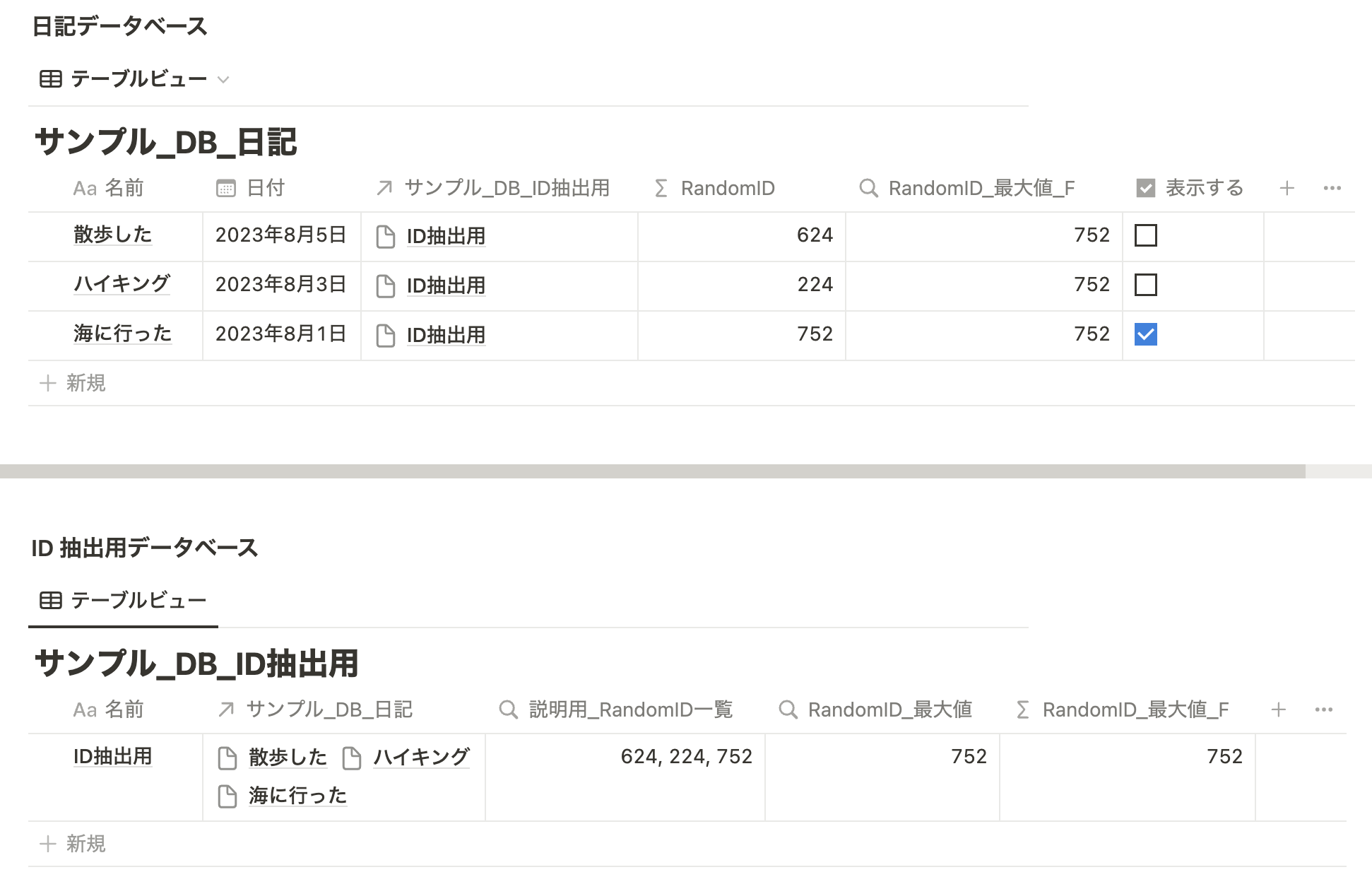Open the 表示する column header menu
1372x889 pixels.
click(1190, 188)
